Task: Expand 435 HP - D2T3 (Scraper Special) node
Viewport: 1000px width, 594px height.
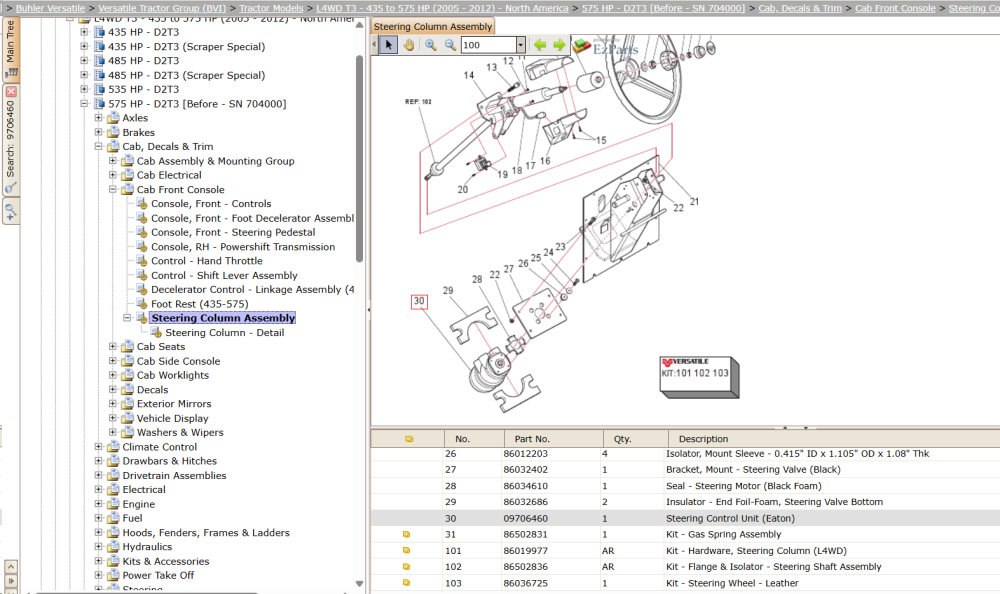Action: coord(84,46)
